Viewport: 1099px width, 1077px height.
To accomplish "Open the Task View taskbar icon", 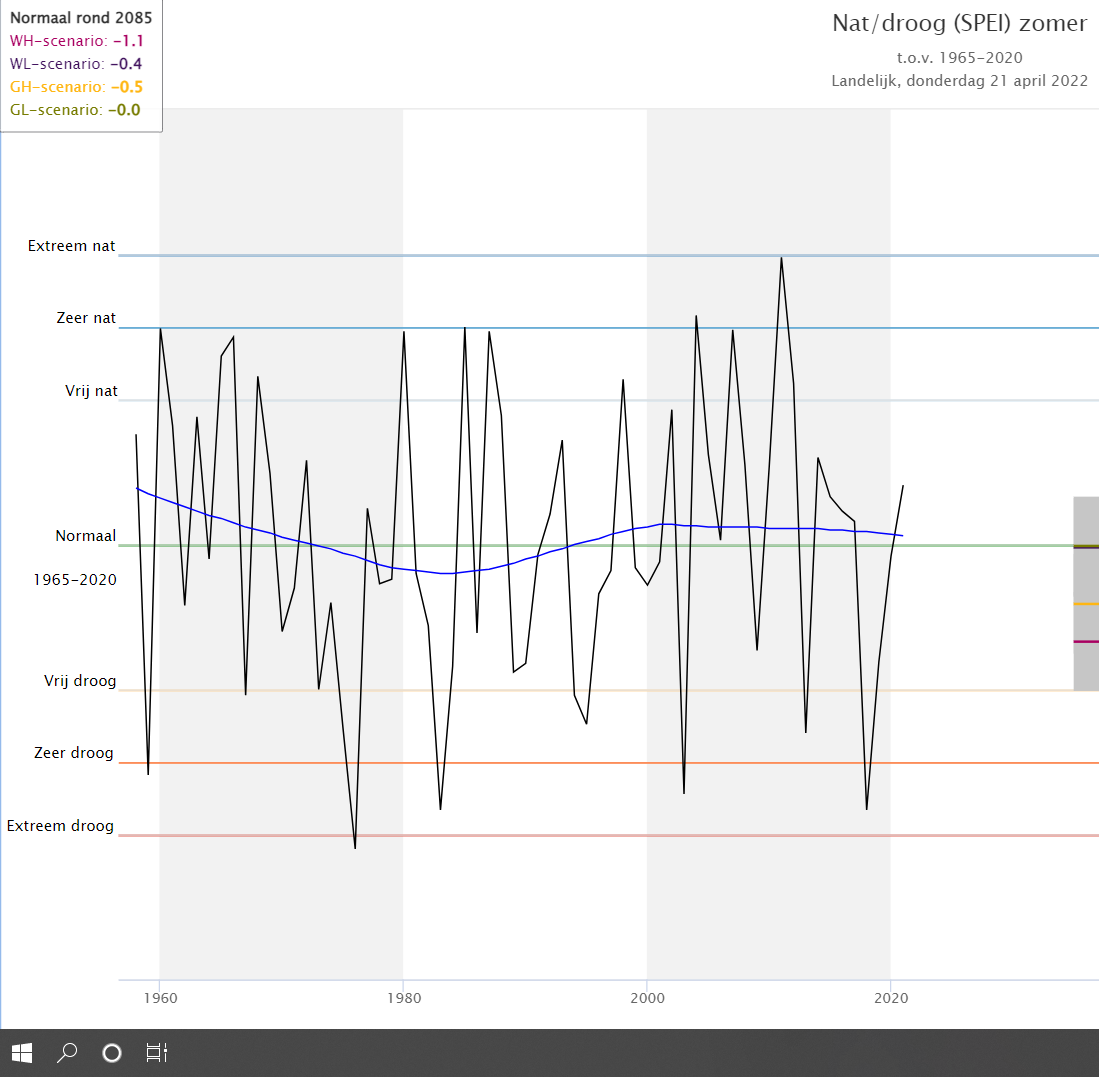I will tap(156, 1052).
